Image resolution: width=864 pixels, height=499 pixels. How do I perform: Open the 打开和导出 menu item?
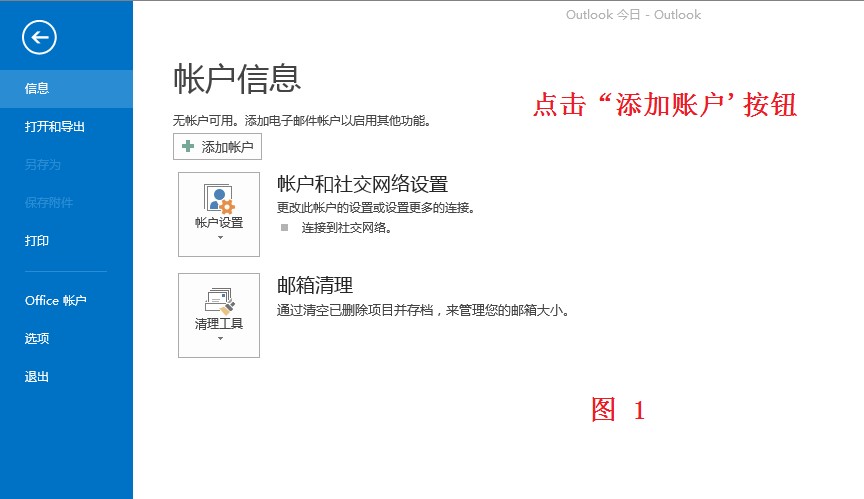tap(66, 127)
